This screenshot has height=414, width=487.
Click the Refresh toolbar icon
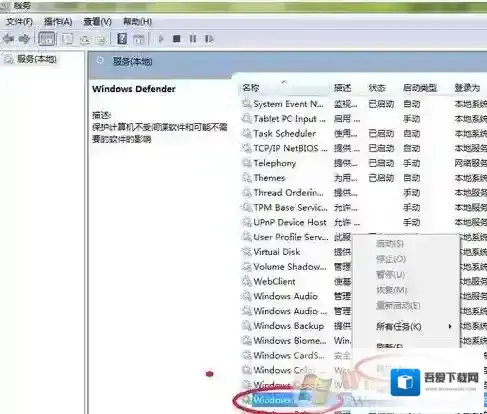(x=85, y=39)
